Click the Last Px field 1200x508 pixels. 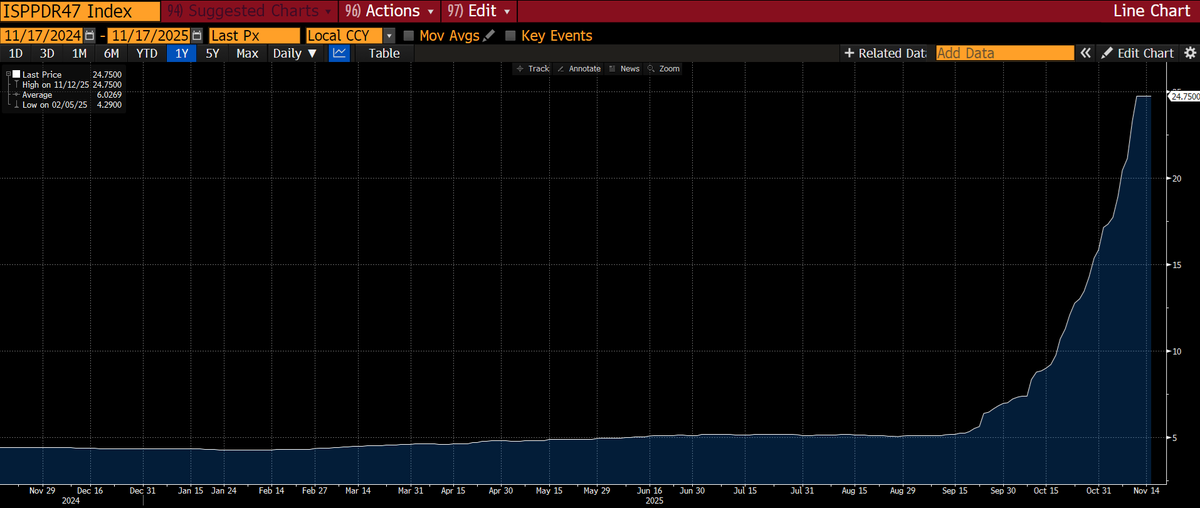254,35
